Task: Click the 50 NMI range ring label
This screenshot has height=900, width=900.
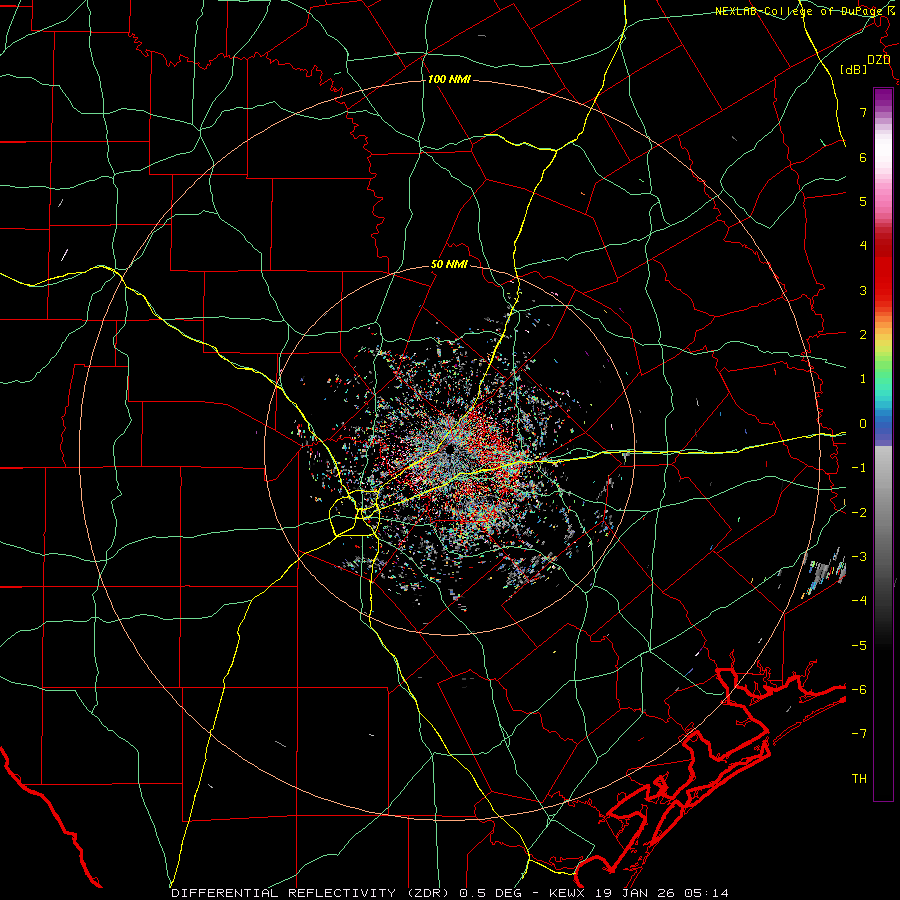Action: pos(449,265)
